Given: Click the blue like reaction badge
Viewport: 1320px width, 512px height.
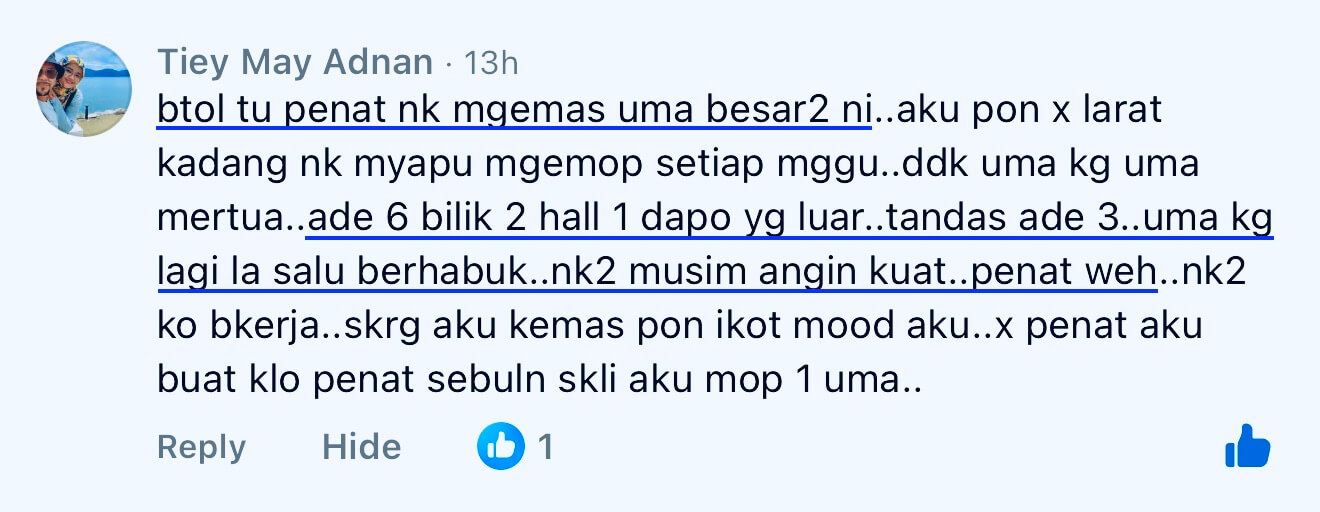Looking at the screenshot, I should click(x=501, y=446).
